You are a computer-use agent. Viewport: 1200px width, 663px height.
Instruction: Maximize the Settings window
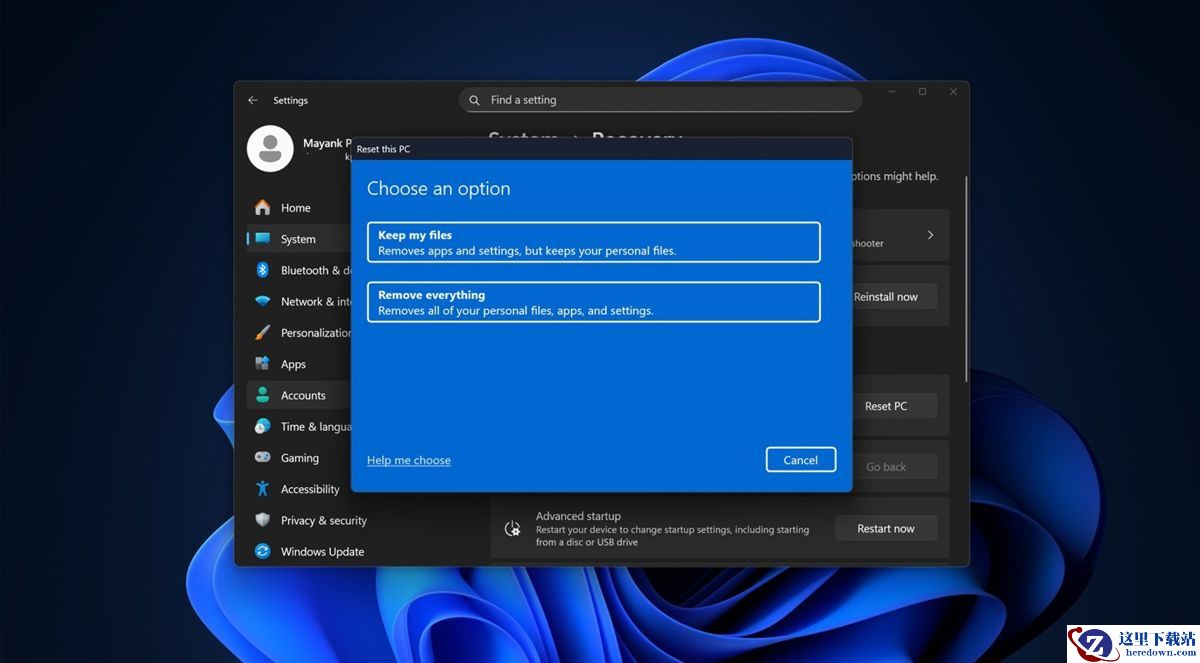[922, 92]
